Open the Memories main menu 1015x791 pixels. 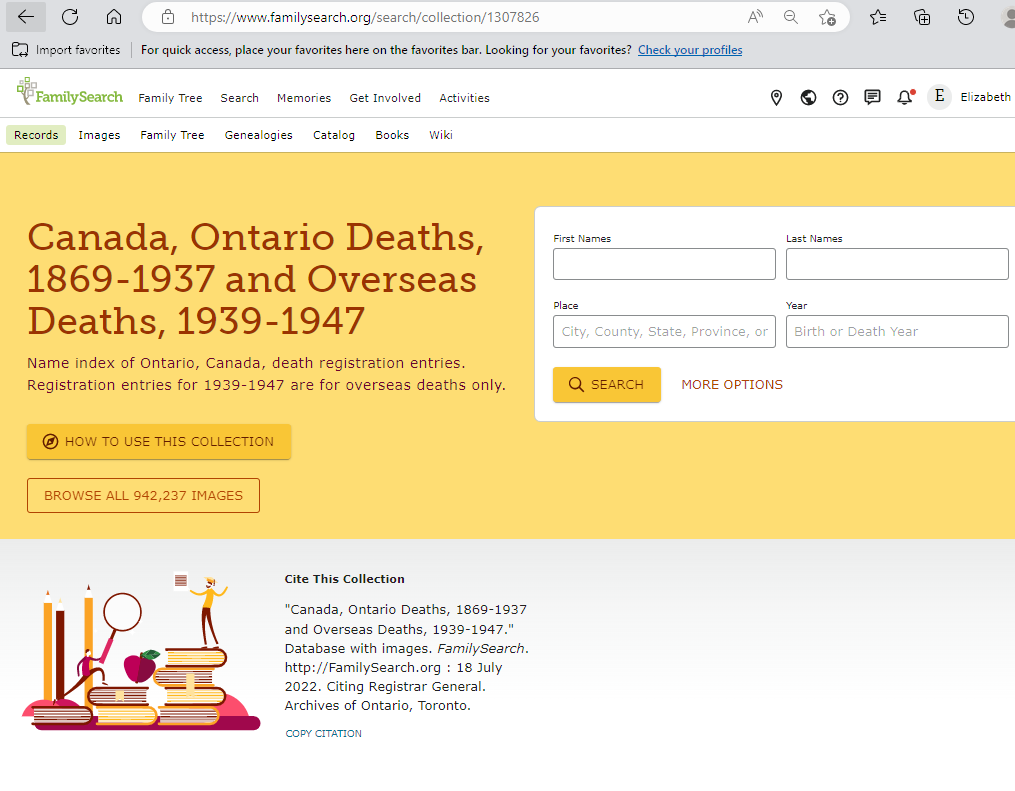(304, 98)
